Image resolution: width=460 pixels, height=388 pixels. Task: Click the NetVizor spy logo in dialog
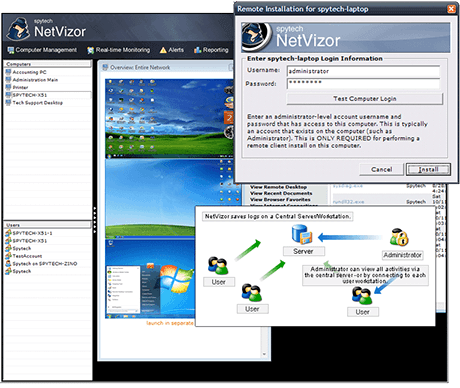click(255, 37)
